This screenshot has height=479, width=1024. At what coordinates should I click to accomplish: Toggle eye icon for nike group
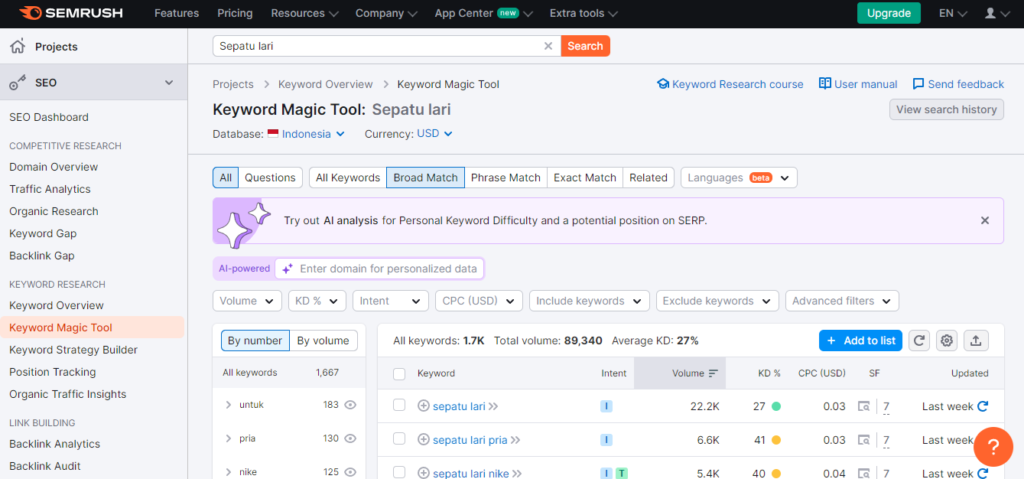tap(350, 472)
